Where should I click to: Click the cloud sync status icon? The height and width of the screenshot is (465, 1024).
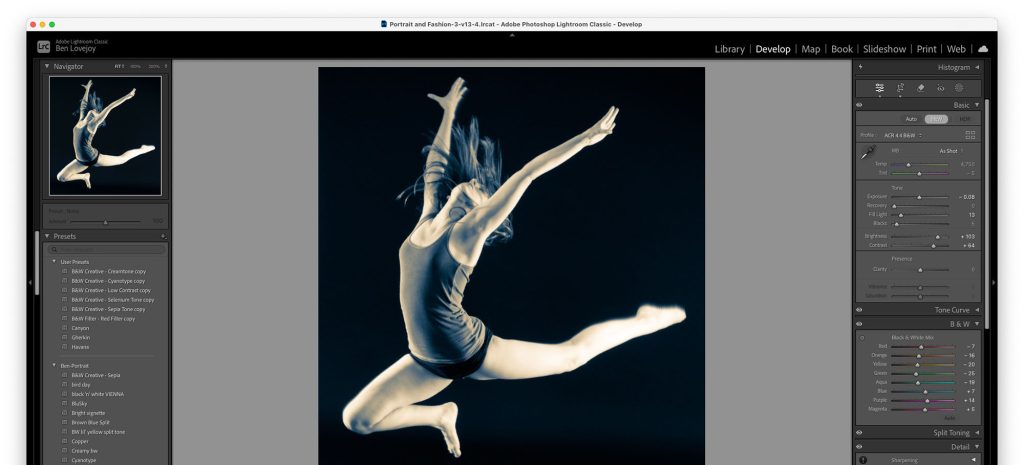coord(983,48)
